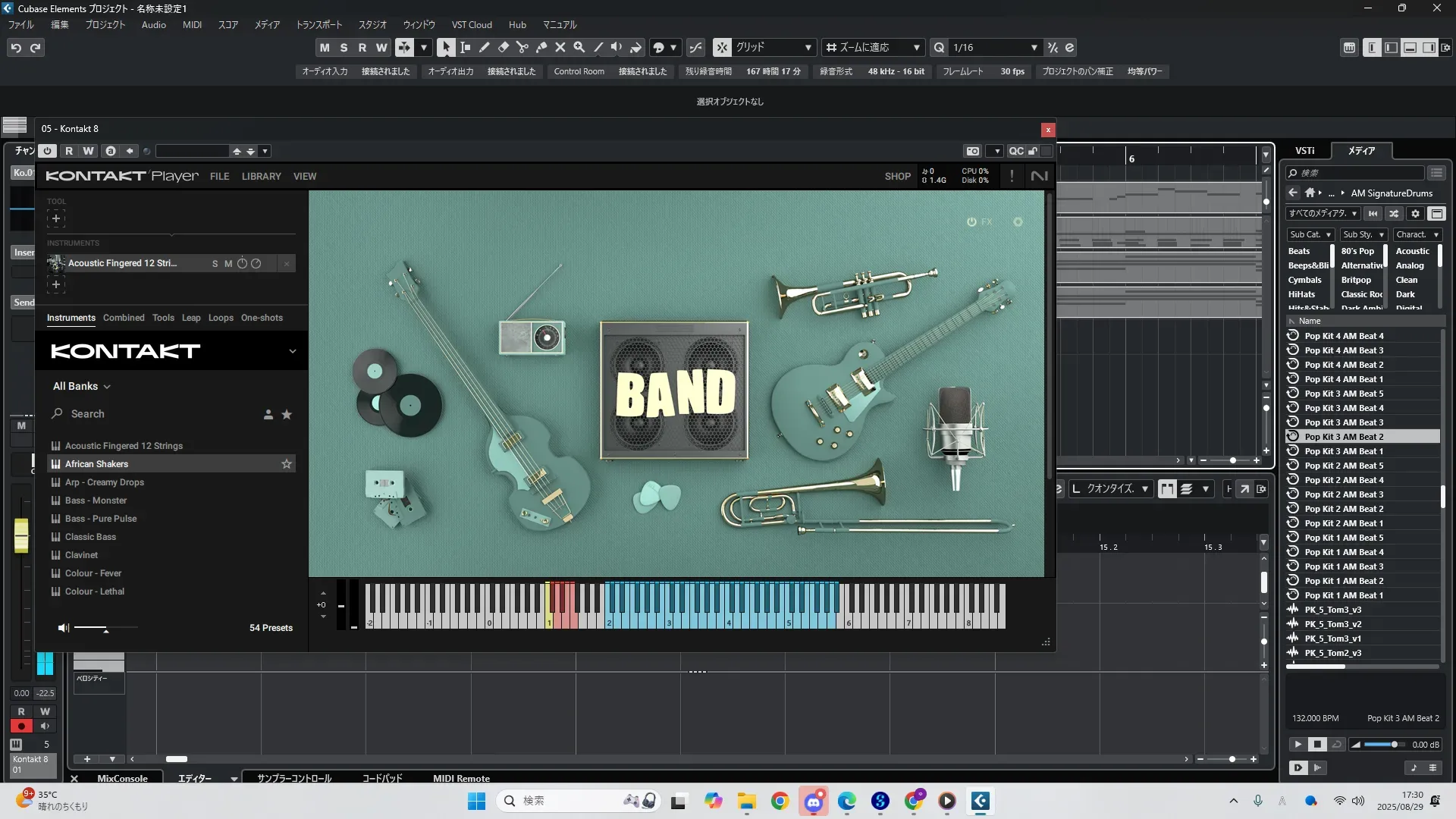
Task: Select the Classic Bass preset
Action: tap(90, 537)
